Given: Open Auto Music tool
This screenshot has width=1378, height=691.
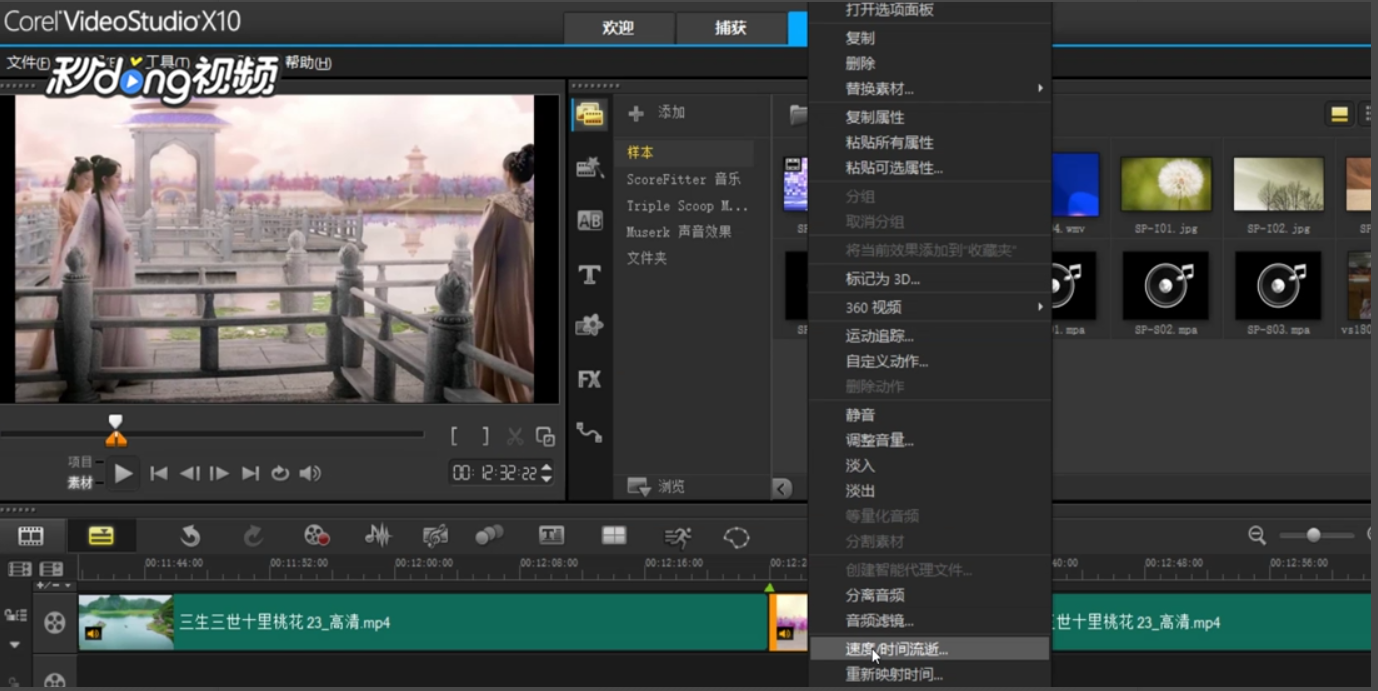Looking at the screenshot, I should (435, 536).
